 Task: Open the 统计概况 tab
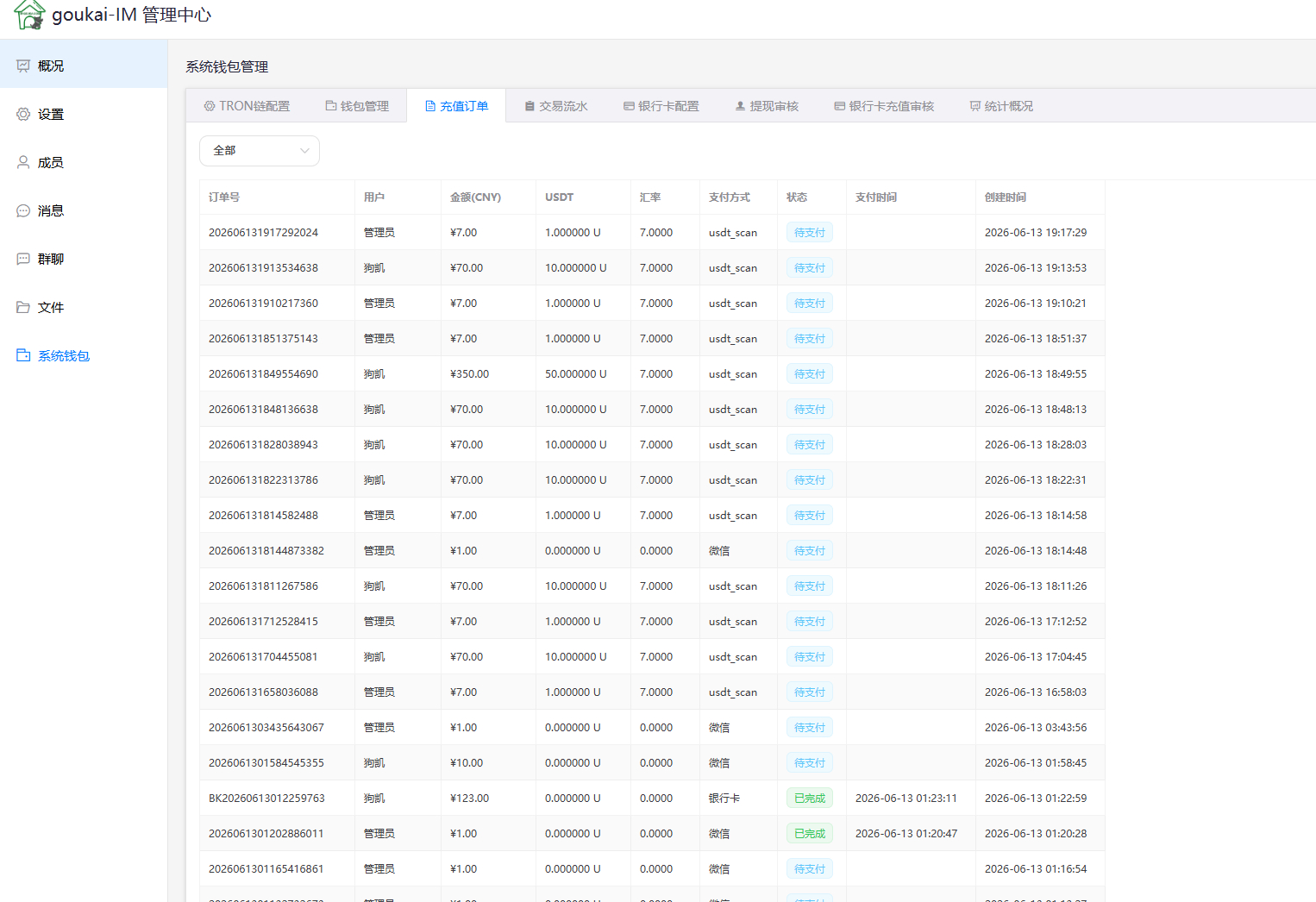coord(1001,106)
